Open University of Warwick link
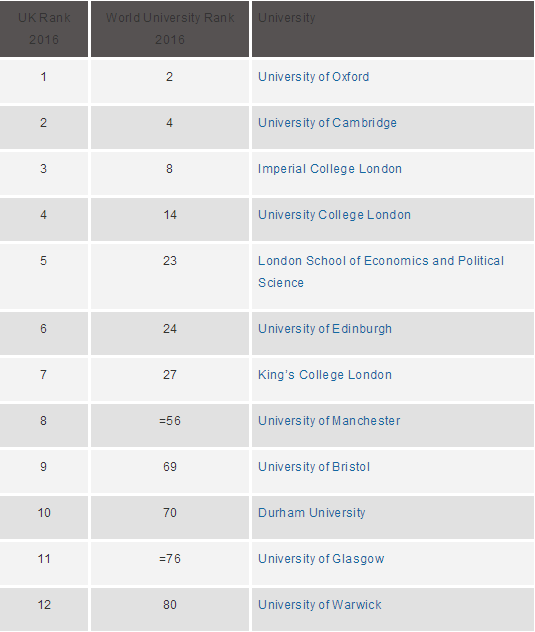Screen dimensions: 535x632 pos(320,605)
